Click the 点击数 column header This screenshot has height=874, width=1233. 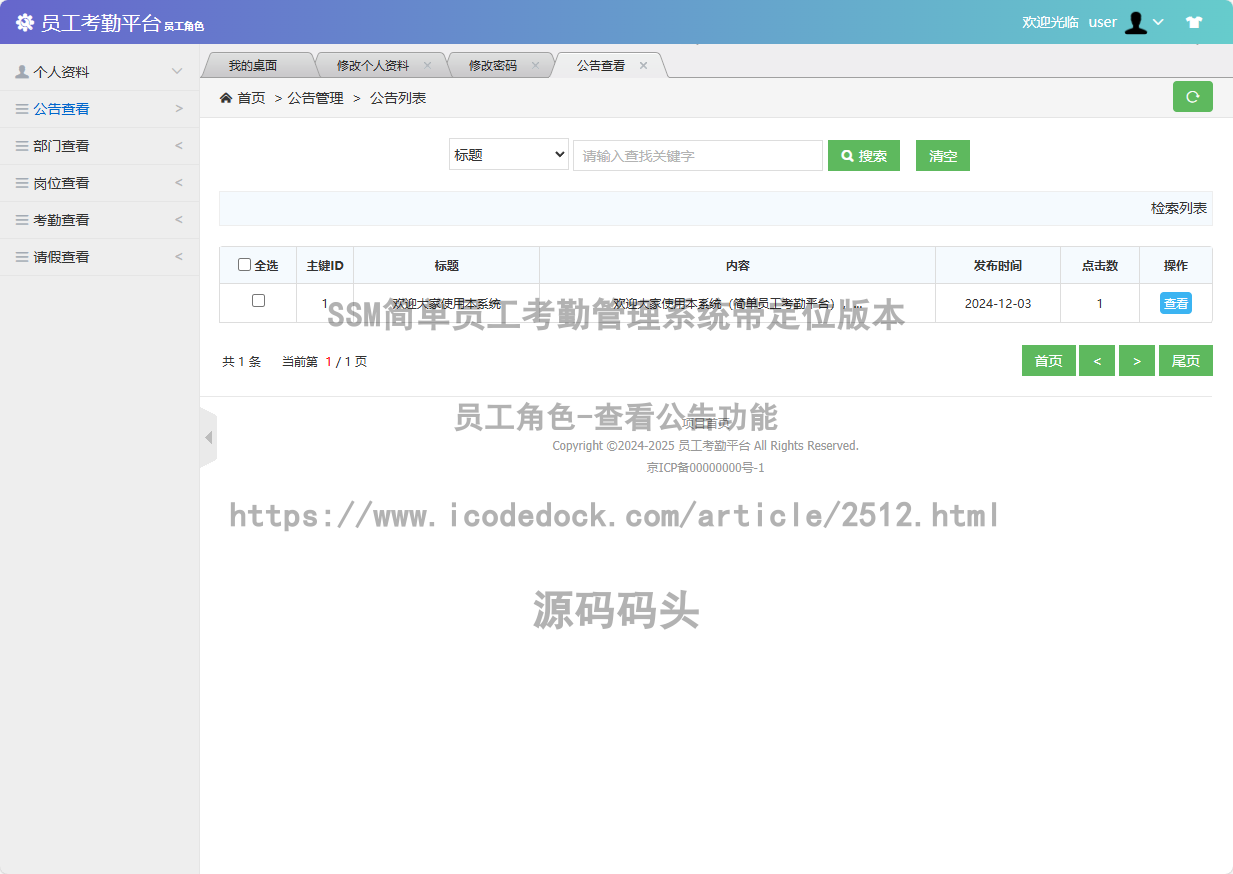coord(1100,266)
